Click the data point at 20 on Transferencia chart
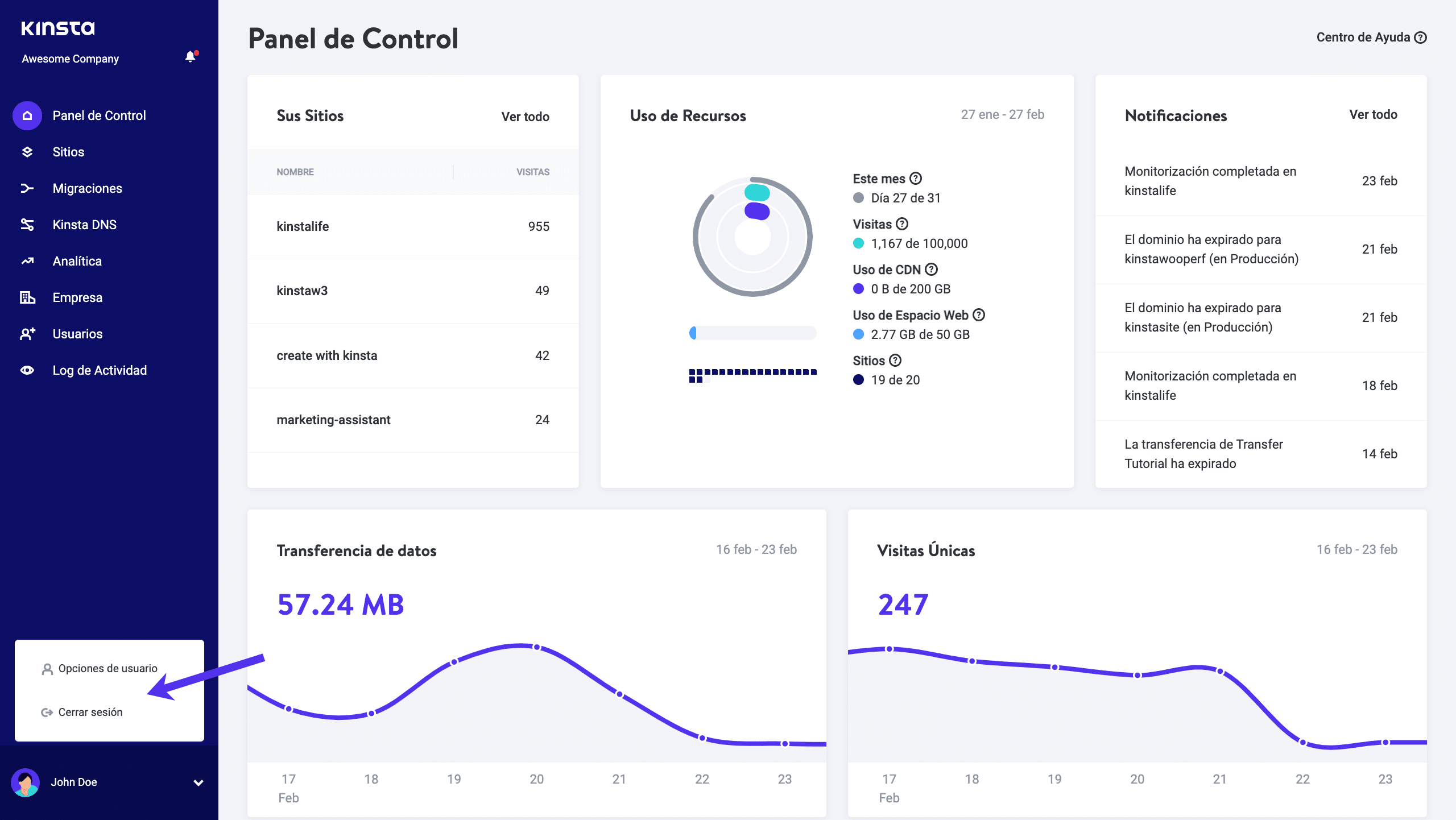The height and width of the screenshot is (820, 1456). click(536, 647)
